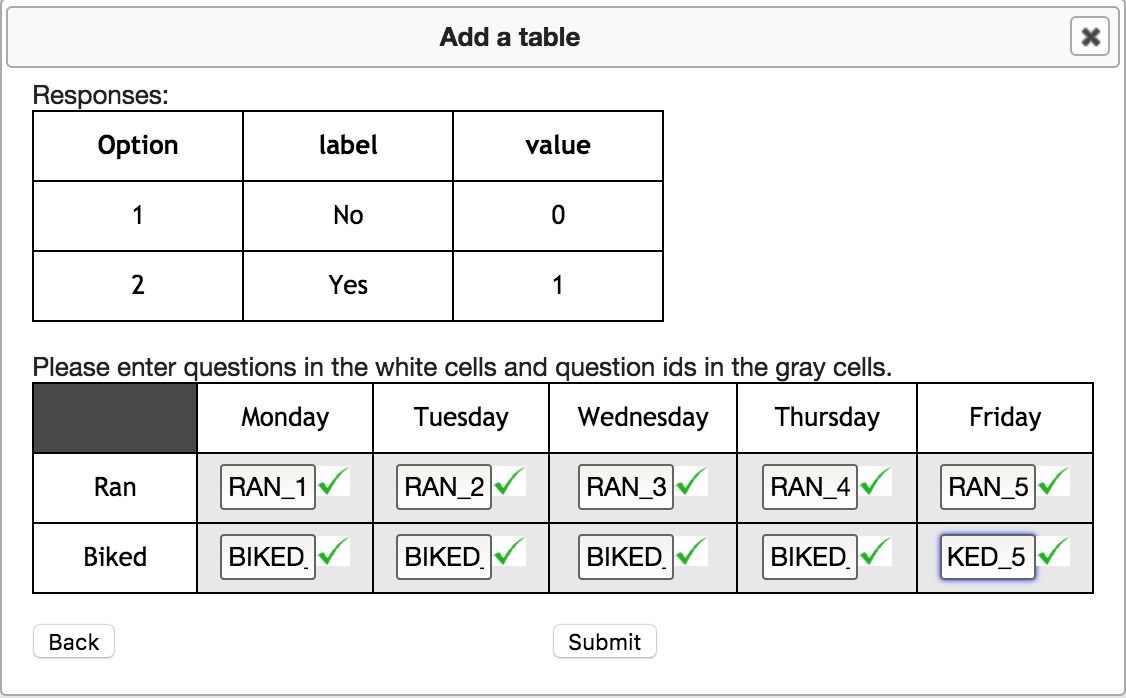1126x698 pixels.
Task: Click the BIKED field under Wednesday
Action: tap(625, 557)
